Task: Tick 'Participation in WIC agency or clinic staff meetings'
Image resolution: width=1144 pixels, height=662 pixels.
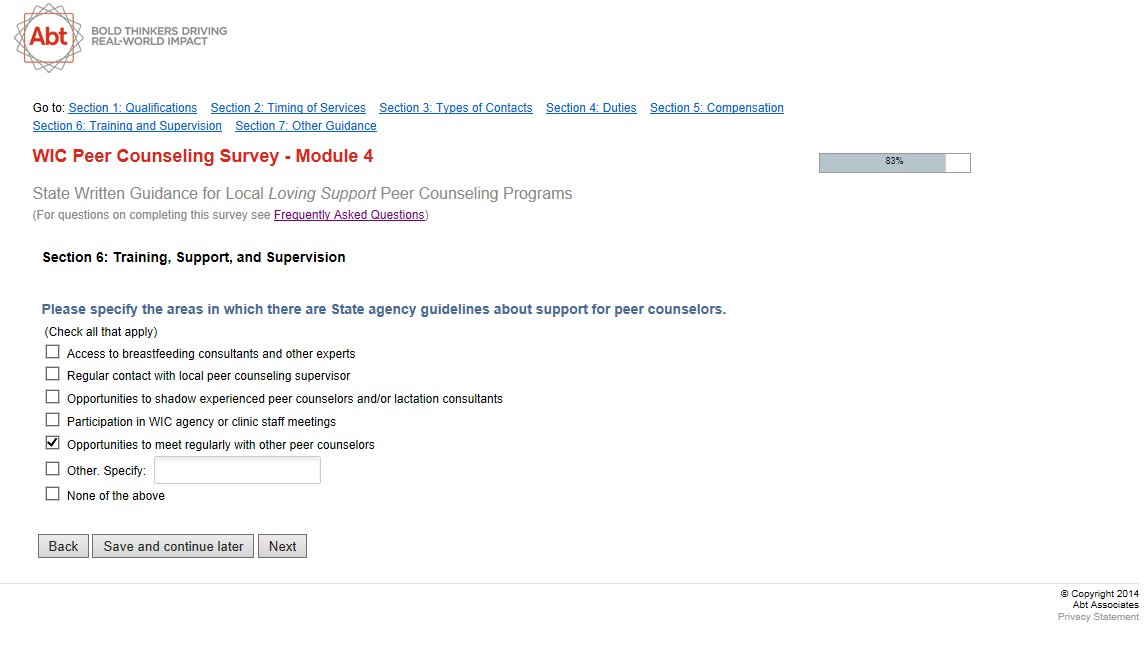Action: coord(53,420)
